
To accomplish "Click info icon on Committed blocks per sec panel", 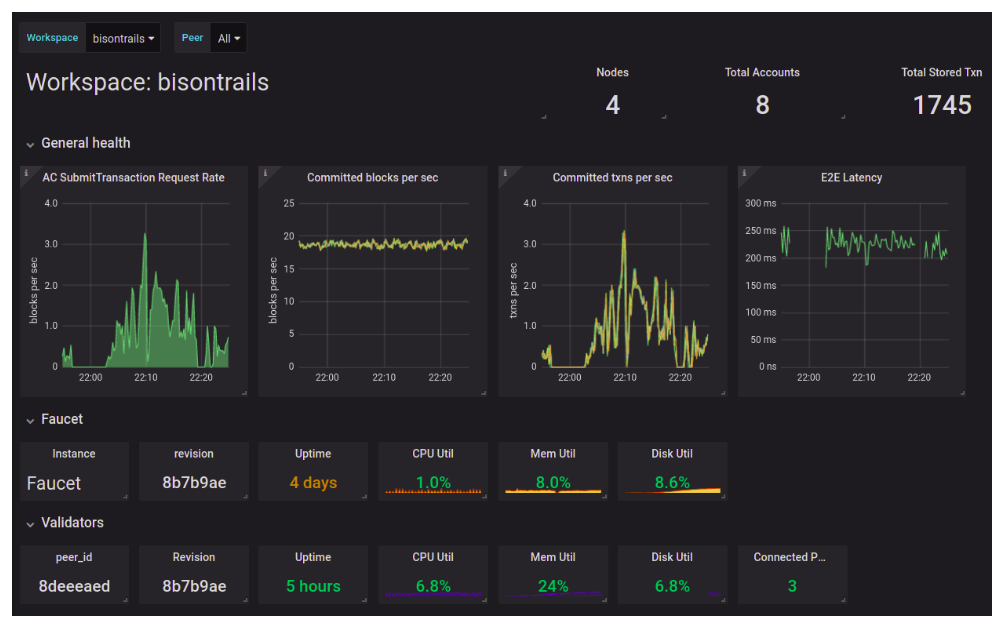I will pyautogui.click(x=265, y=173).
